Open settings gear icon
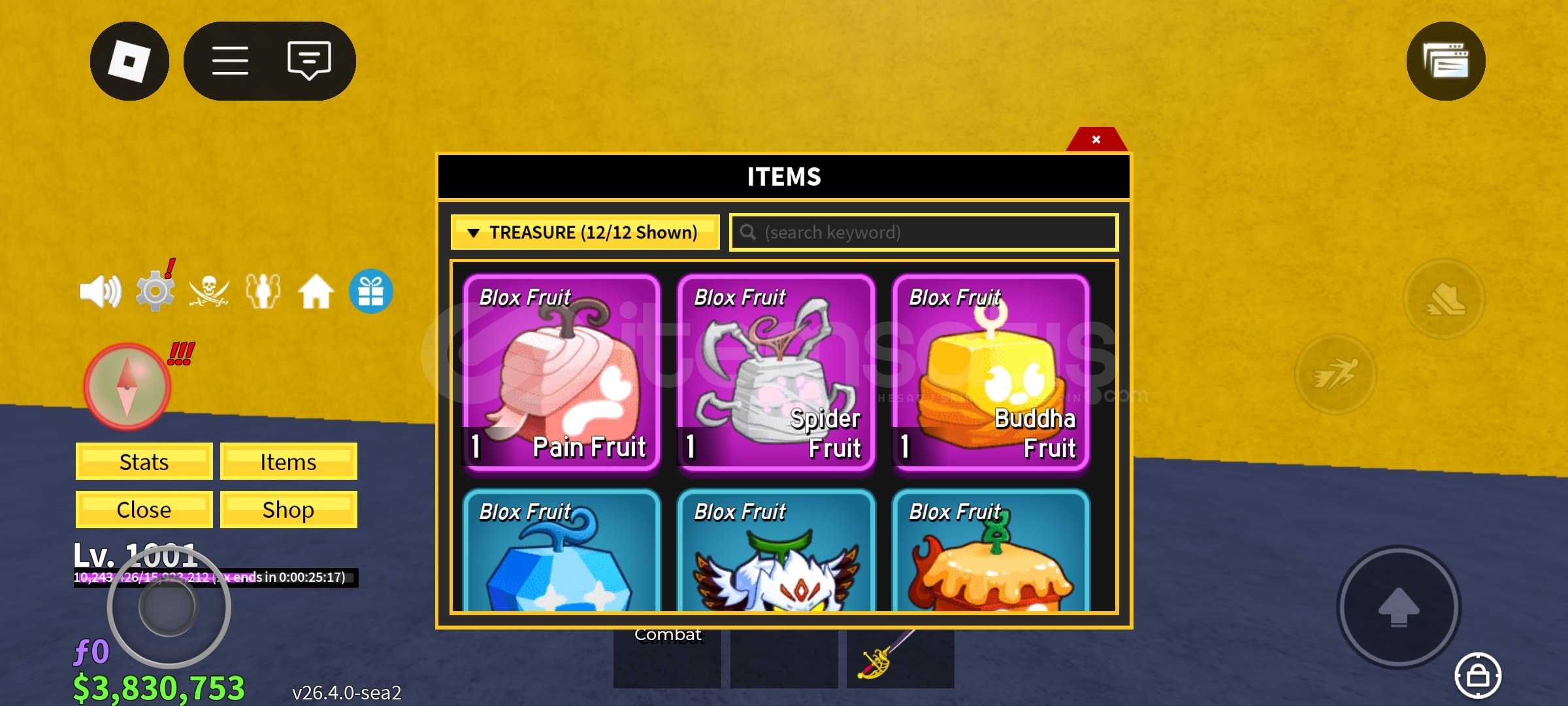The image size is (1568, 706). click(x=155, y=290)
